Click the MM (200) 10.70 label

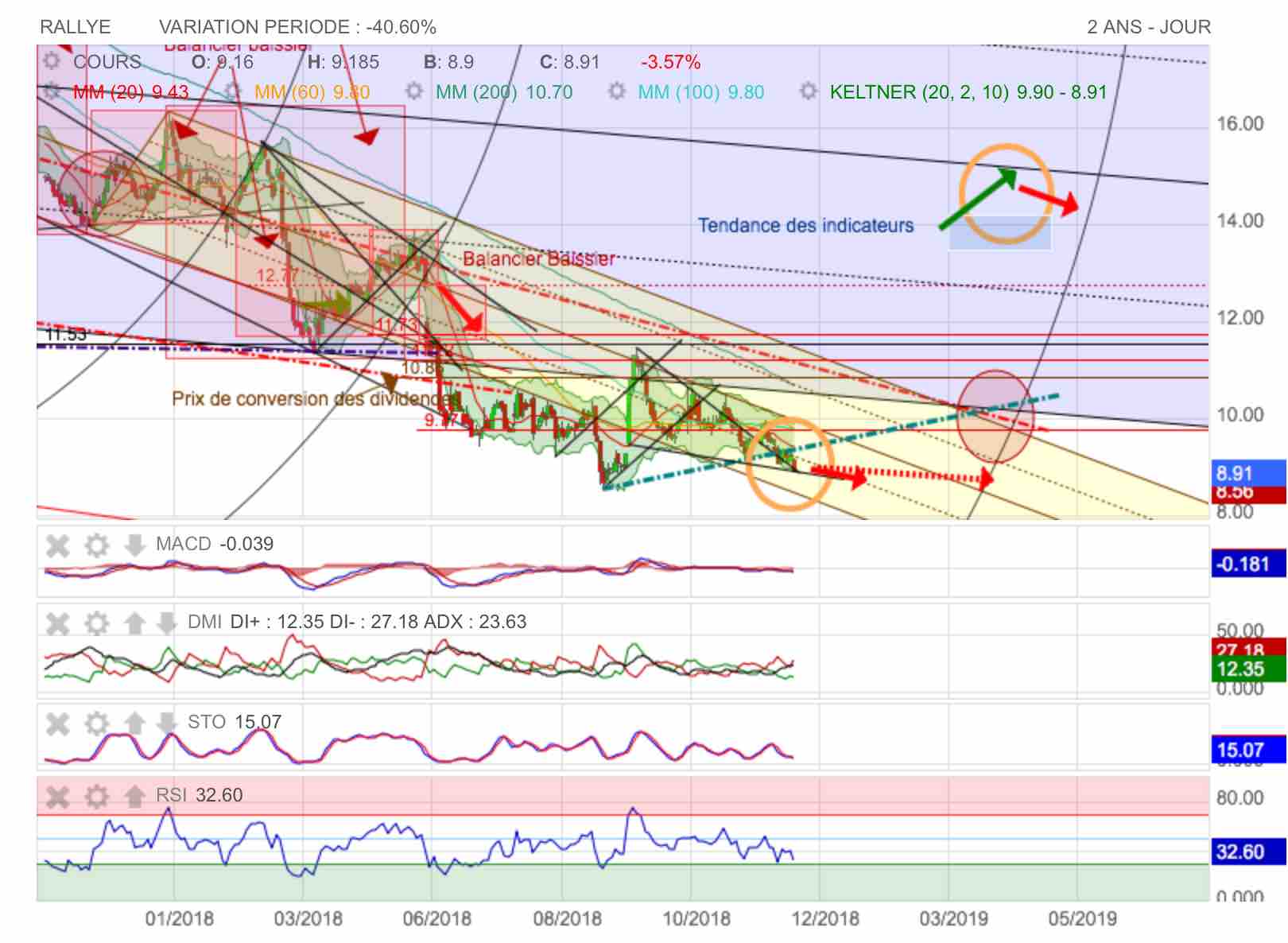pos(504,92)
